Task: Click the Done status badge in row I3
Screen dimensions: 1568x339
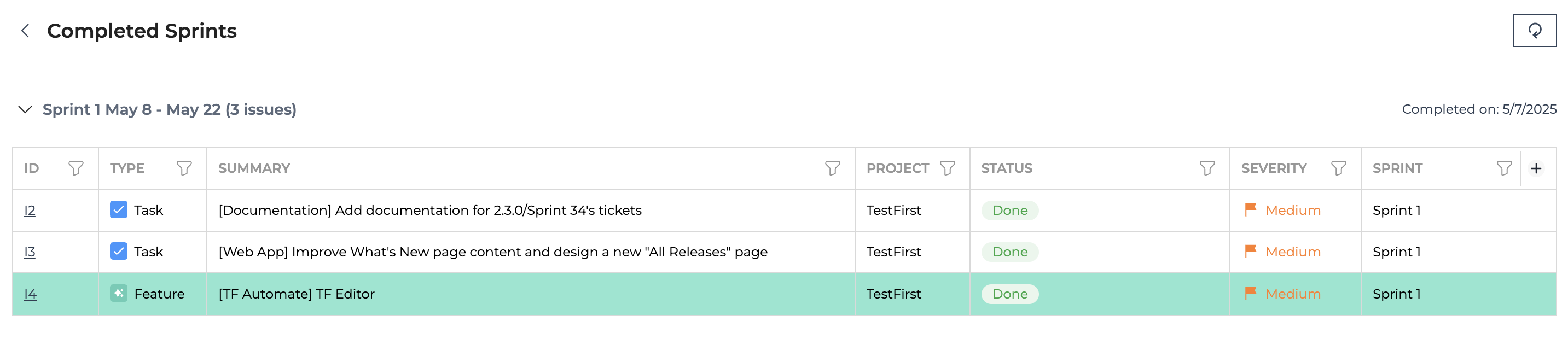Action: [1010, 252]
